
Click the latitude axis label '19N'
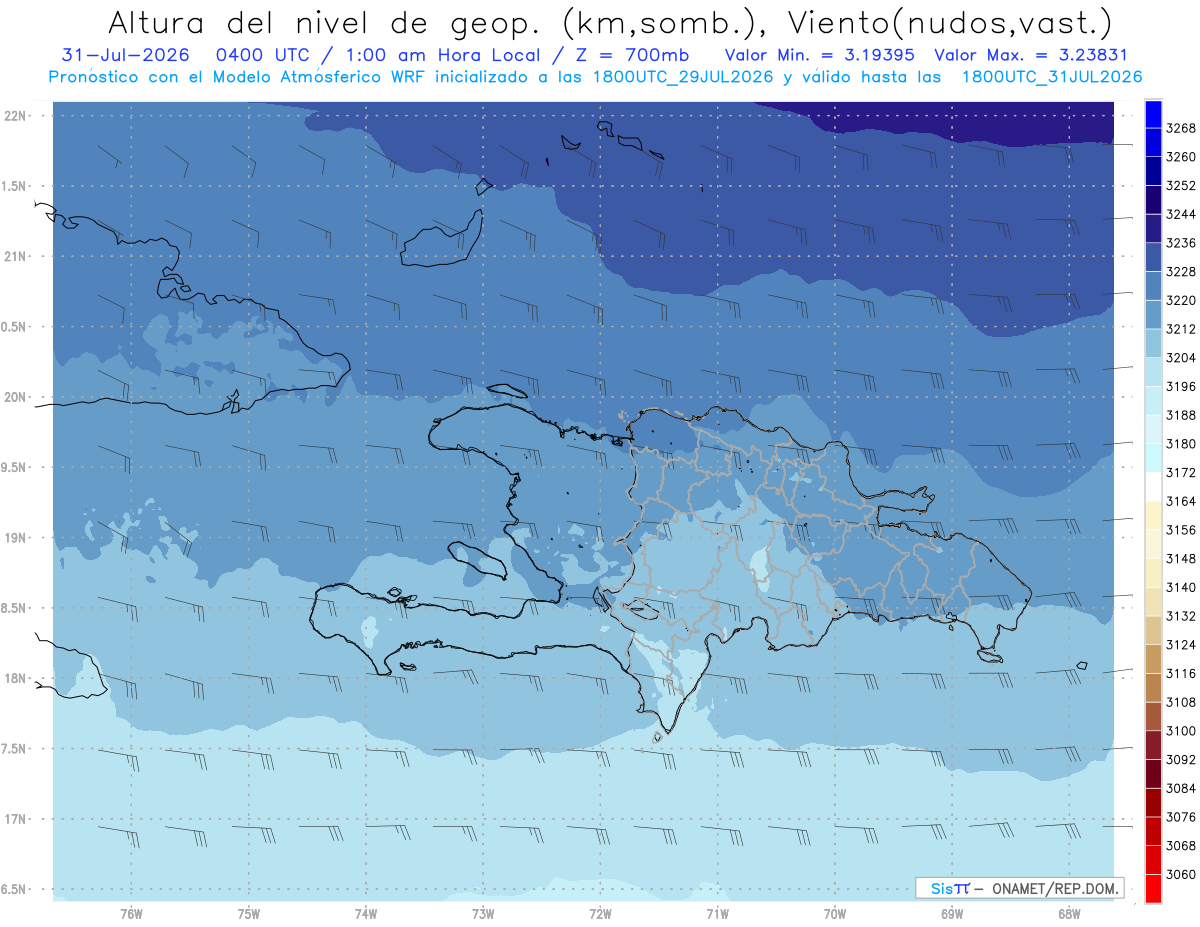click(15, 538)
